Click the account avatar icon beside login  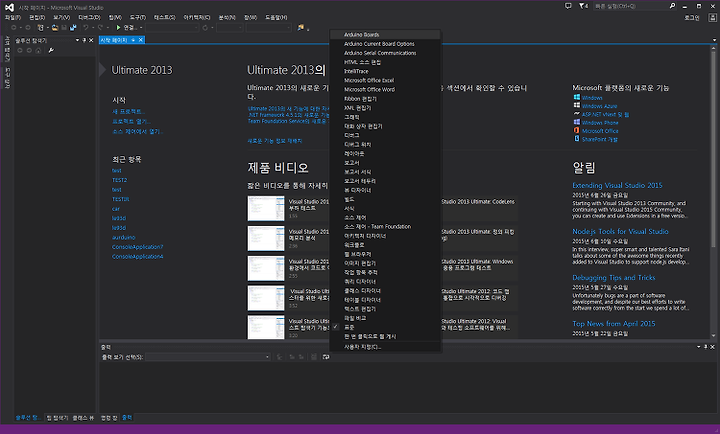[x=712, y=17]
